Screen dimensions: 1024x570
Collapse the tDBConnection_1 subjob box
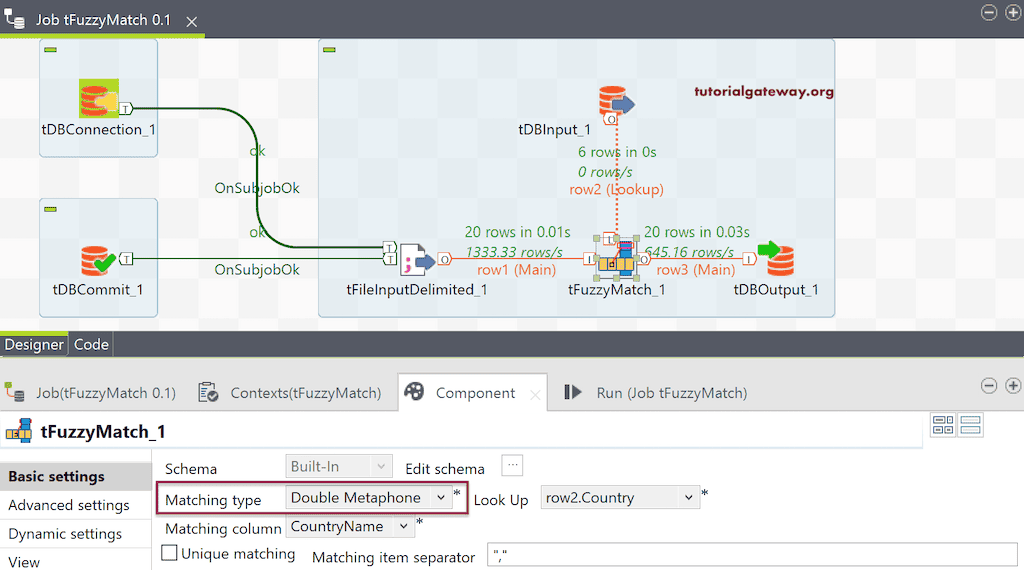50,50
